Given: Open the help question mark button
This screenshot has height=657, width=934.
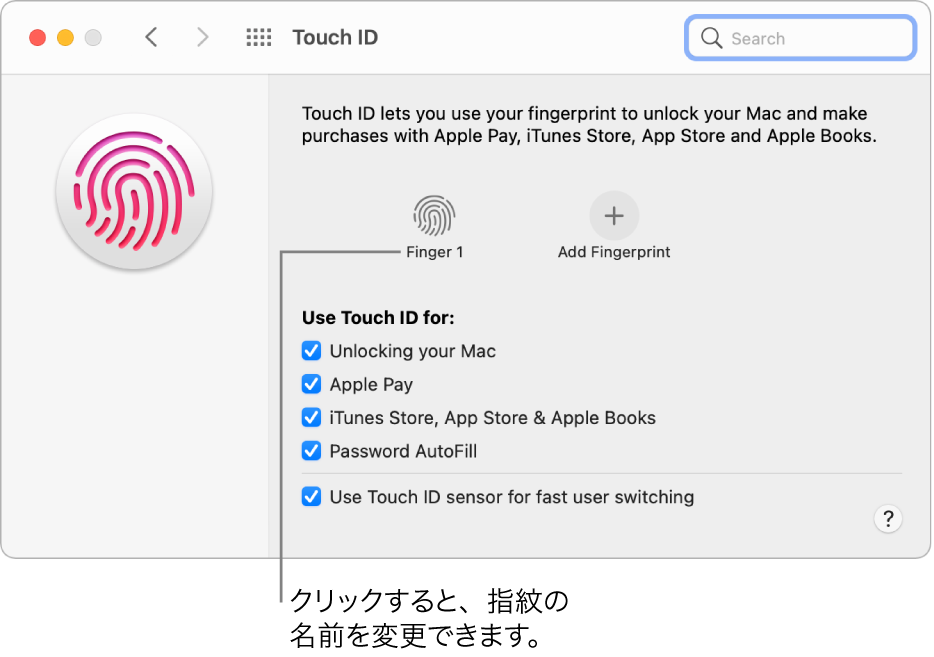Looking at the screenshot, I should [x=887, y=519].
